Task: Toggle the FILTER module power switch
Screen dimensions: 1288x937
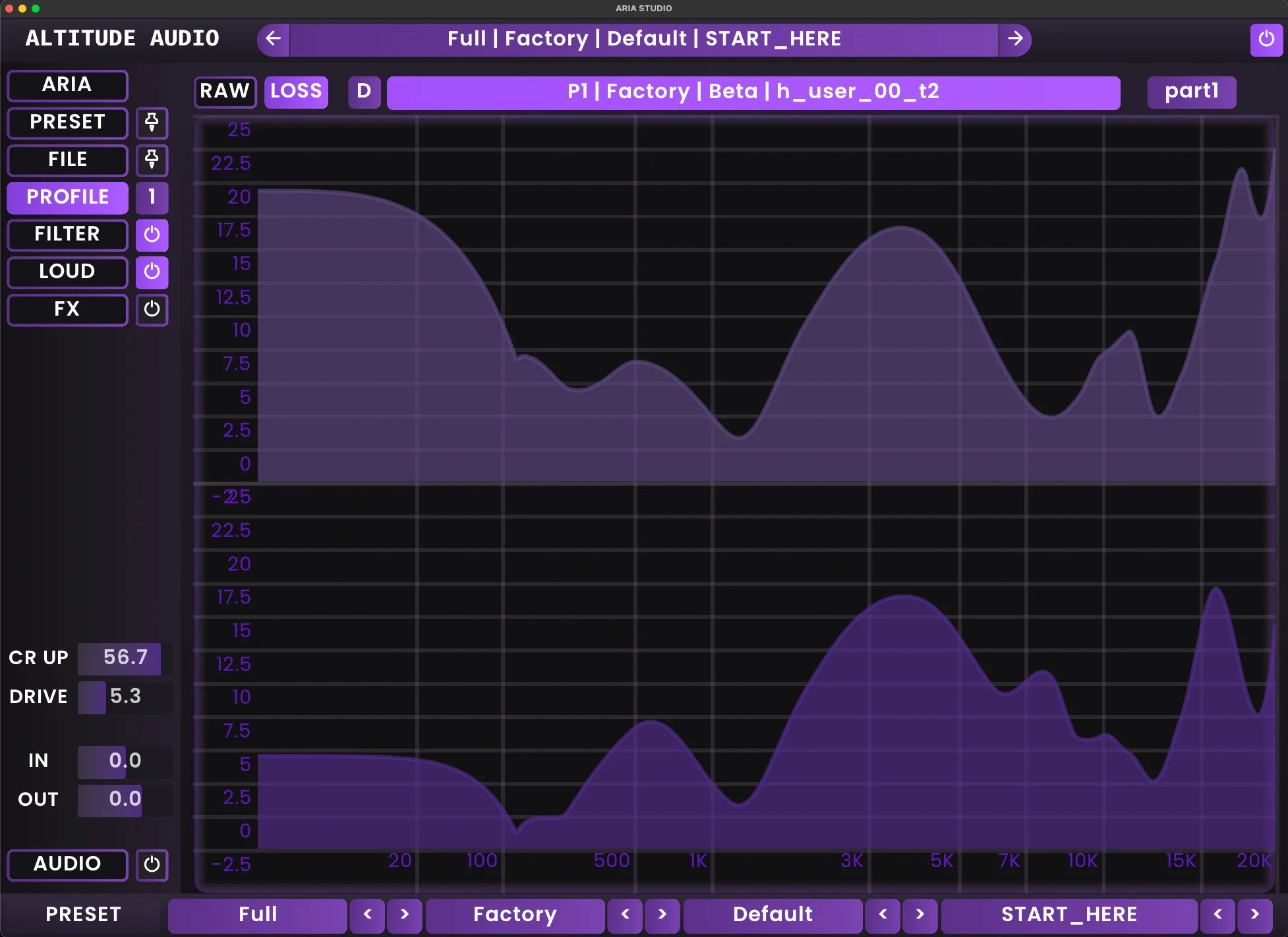Action: [152, 235]
